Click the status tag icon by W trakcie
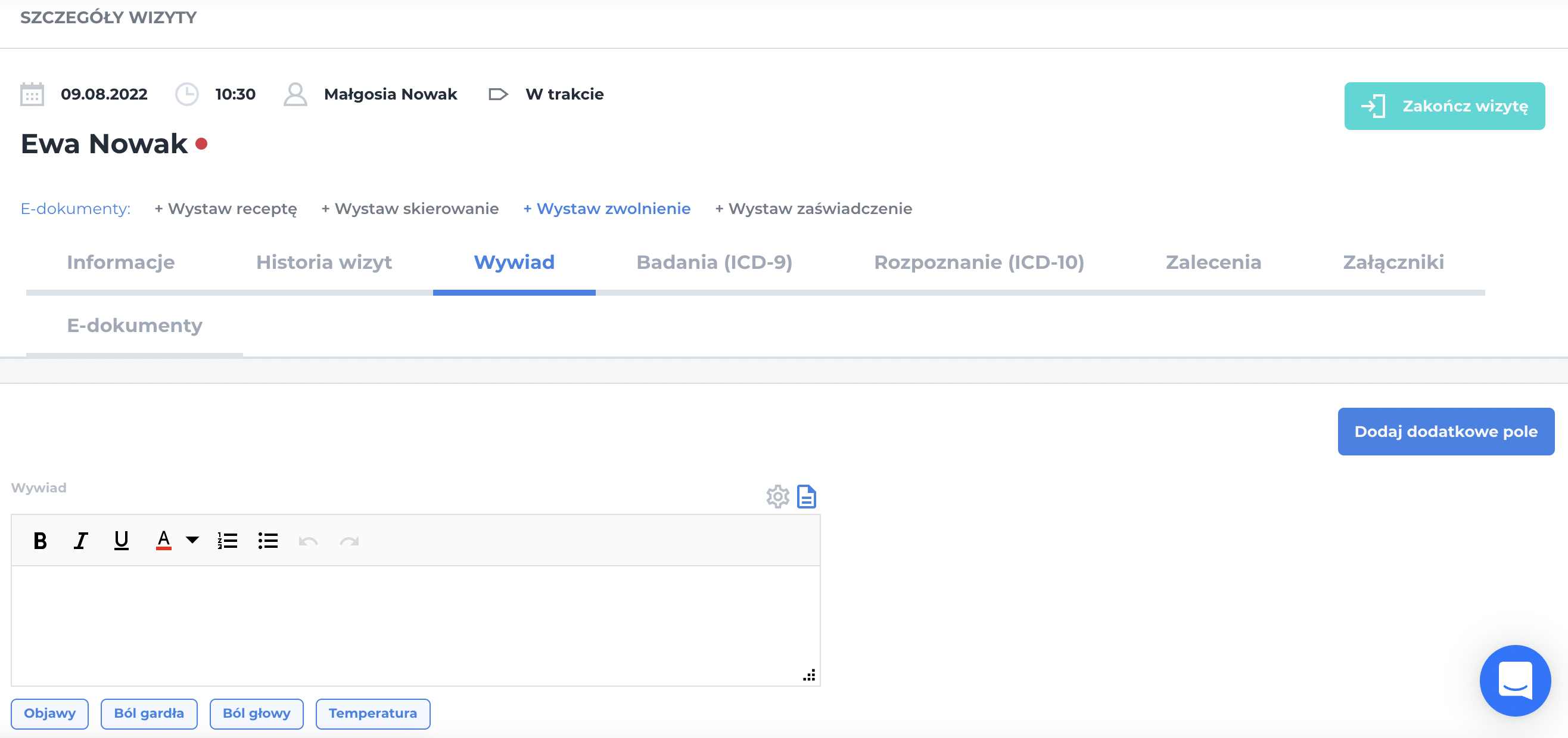Image resolution: width=1568 pixels, height=738 pixels. (x=498, y=94)
